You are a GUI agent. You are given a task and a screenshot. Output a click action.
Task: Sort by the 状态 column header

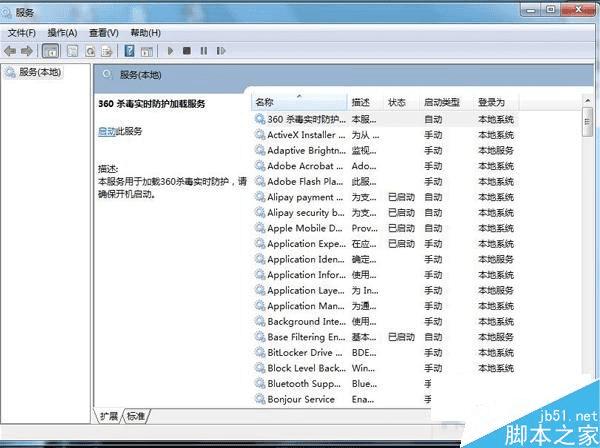401,102
